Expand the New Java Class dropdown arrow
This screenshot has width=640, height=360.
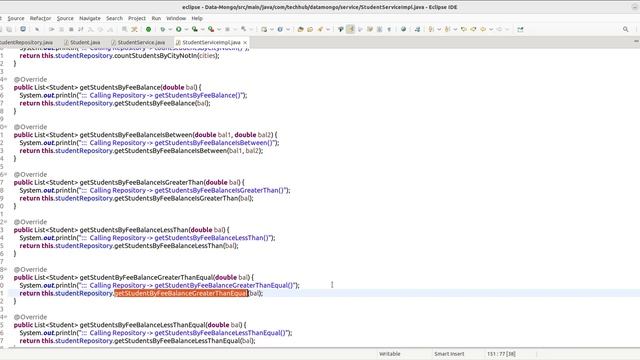coord(288,29)
